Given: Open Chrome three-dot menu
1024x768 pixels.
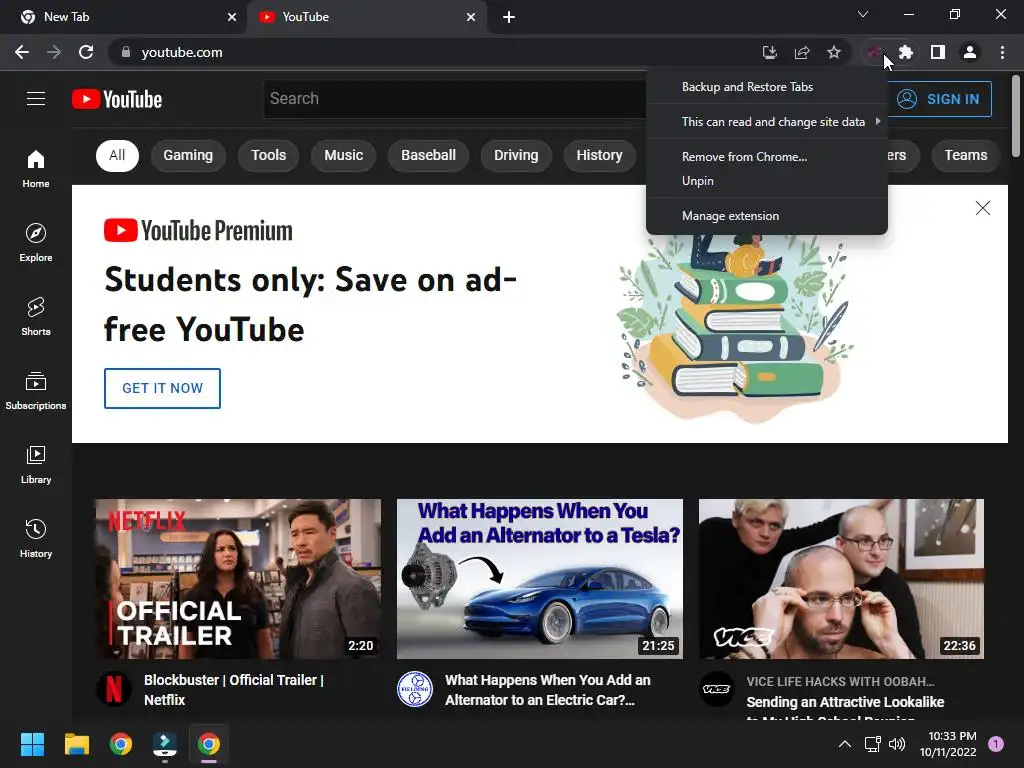Looking at the screenshot, I should pyautogui.click(x=1002, y=52).
